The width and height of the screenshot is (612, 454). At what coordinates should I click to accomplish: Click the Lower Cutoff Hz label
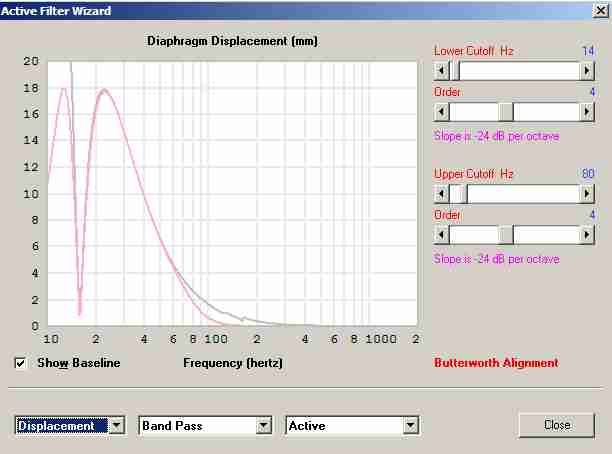473,51
